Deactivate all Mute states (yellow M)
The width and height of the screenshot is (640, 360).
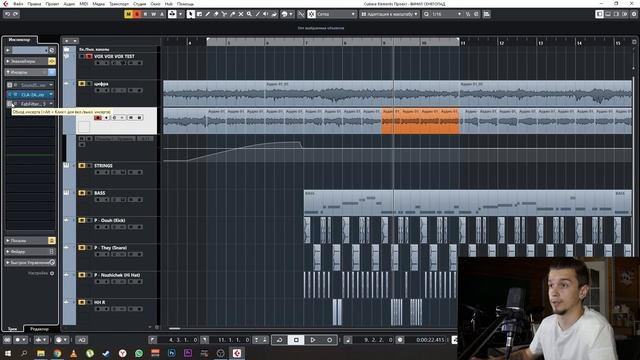129,14
